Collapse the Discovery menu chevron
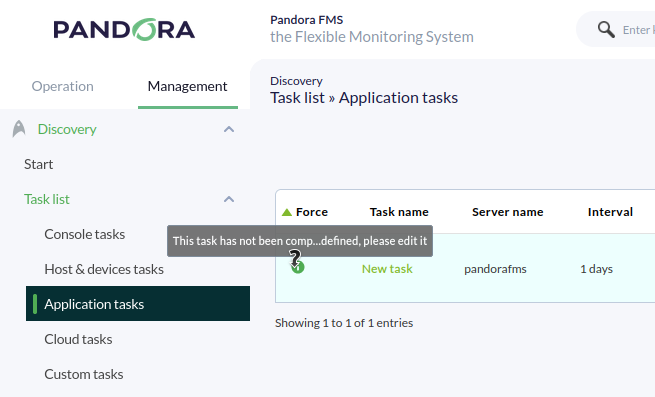655x397 pixels. pyautogui.click(x=229, y=129)
